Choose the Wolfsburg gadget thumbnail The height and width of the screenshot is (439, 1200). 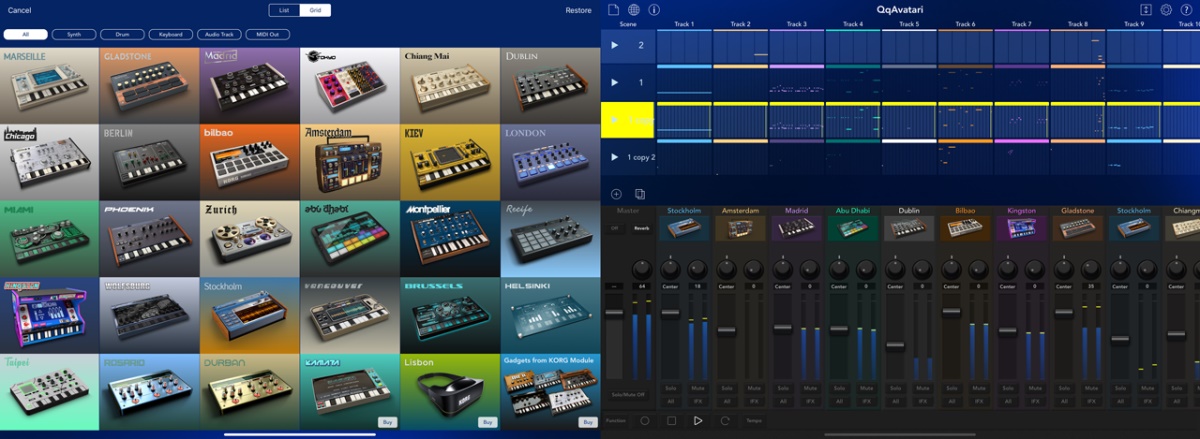[150, 316]
